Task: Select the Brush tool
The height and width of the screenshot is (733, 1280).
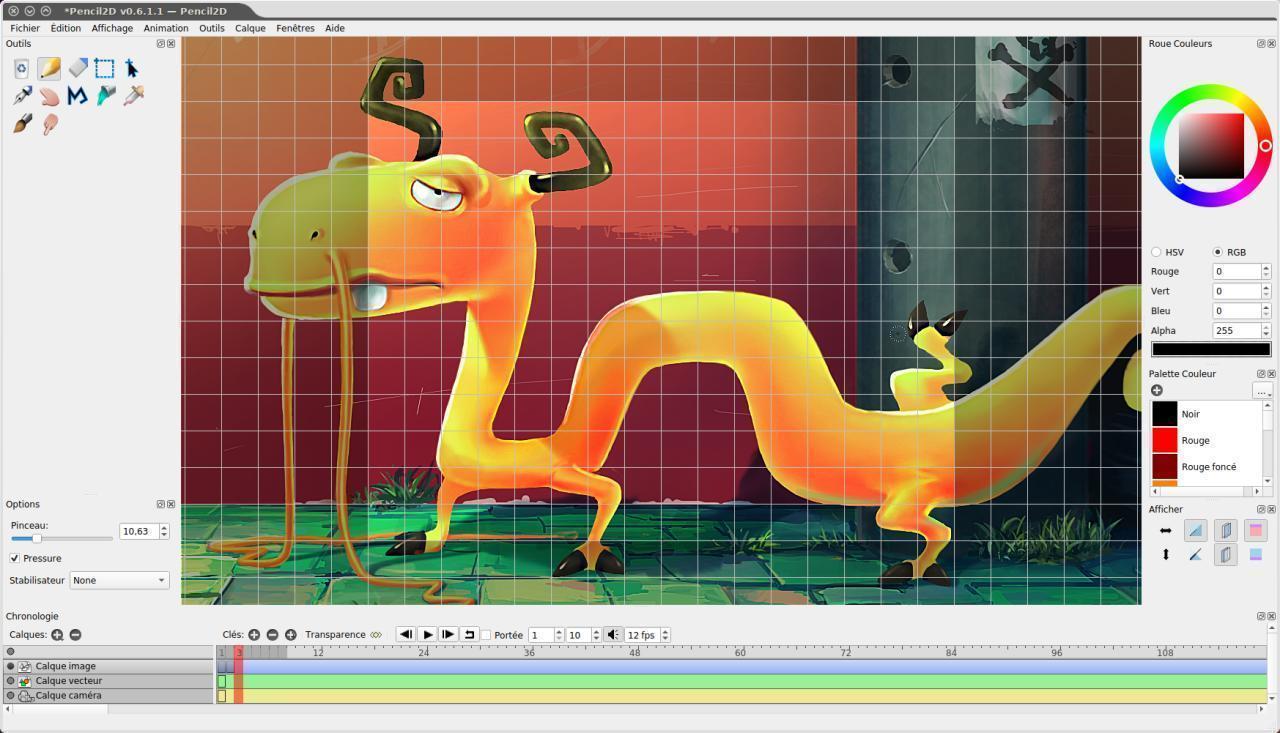Action: pyautogui.click(x=21, y=124)
